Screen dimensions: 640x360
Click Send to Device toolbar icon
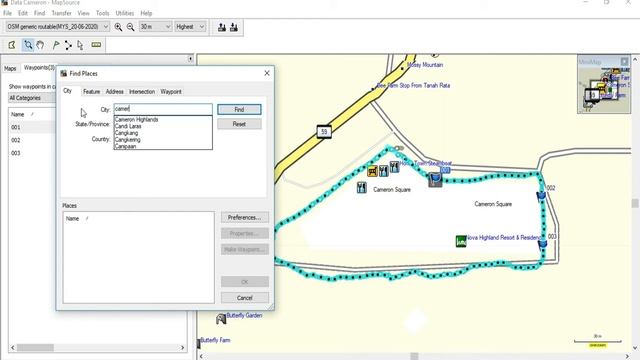click(x=222, y=27)
